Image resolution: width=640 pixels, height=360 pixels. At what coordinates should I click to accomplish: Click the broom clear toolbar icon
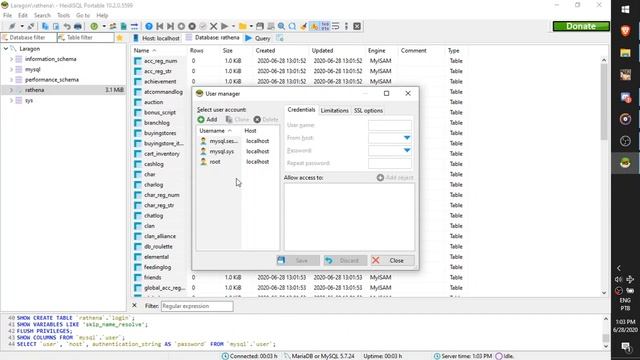coord(303,27)
